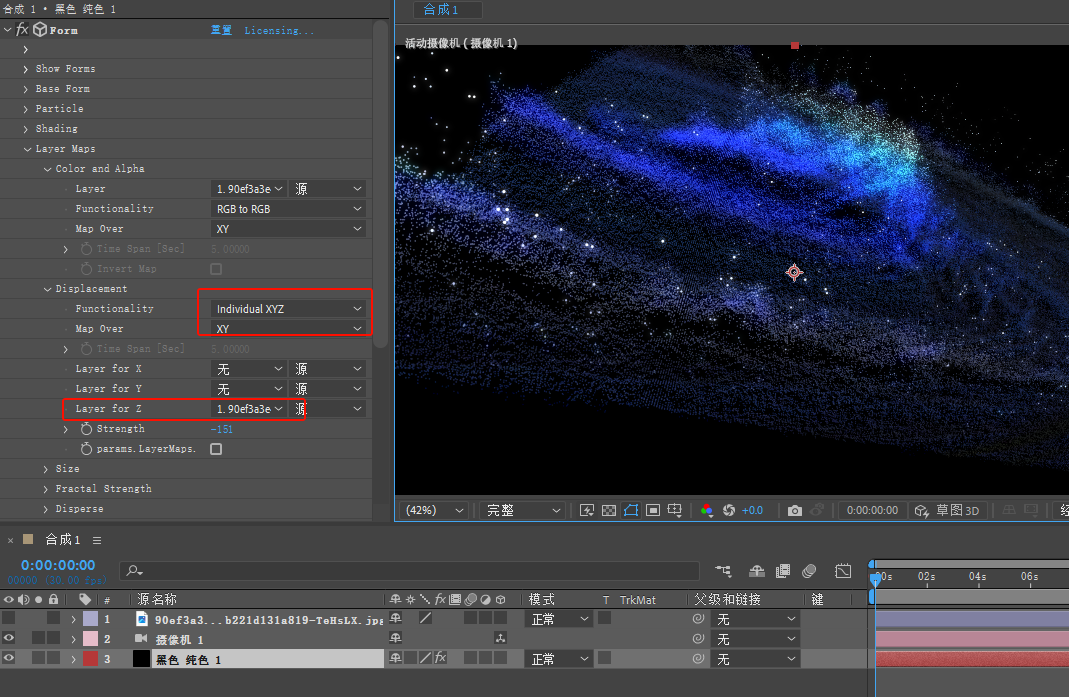1069x697 pixels.
Task: Expand the Fractal Strength group
Action: (46, 488)
